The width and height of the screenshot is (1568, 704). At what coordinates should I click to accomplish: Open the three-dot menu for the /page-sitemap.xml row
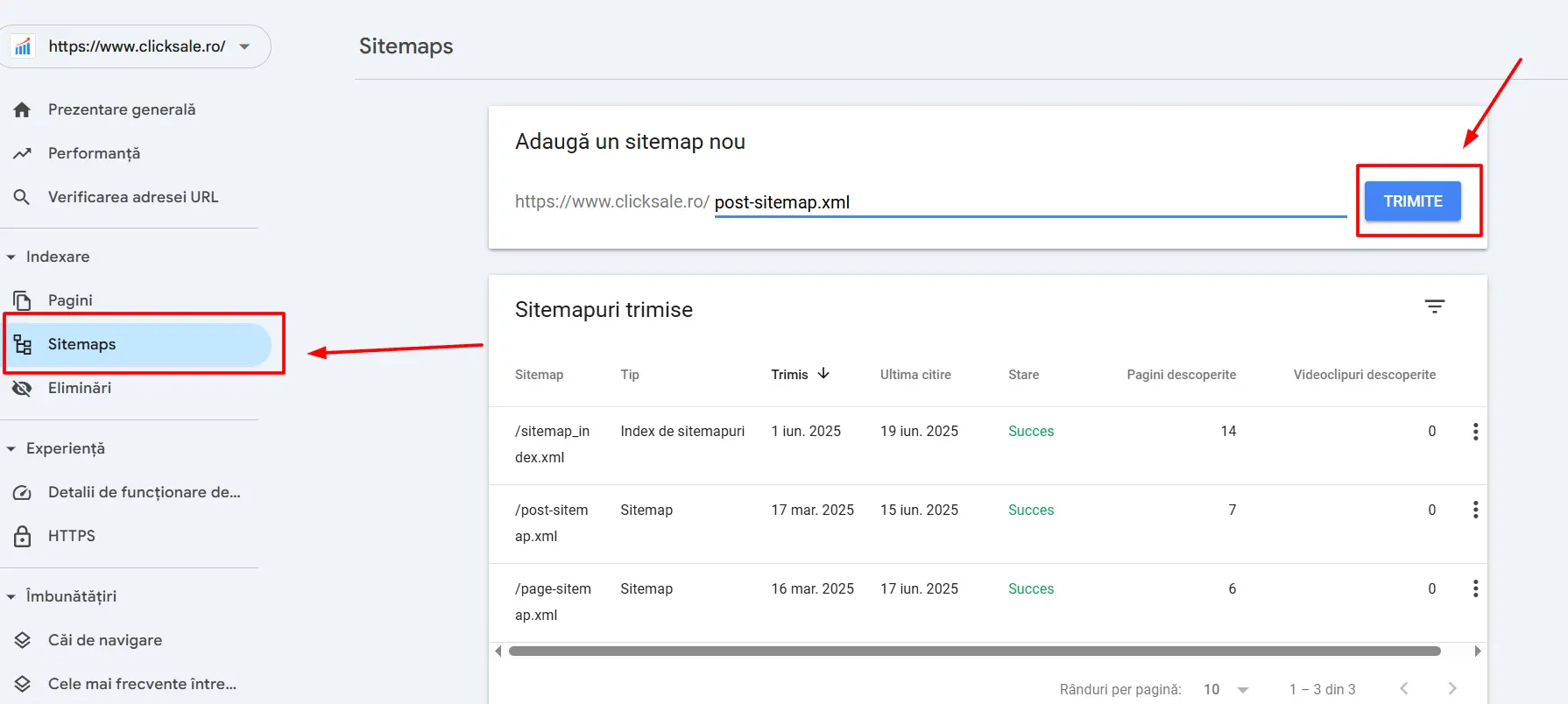point(1475,589)
